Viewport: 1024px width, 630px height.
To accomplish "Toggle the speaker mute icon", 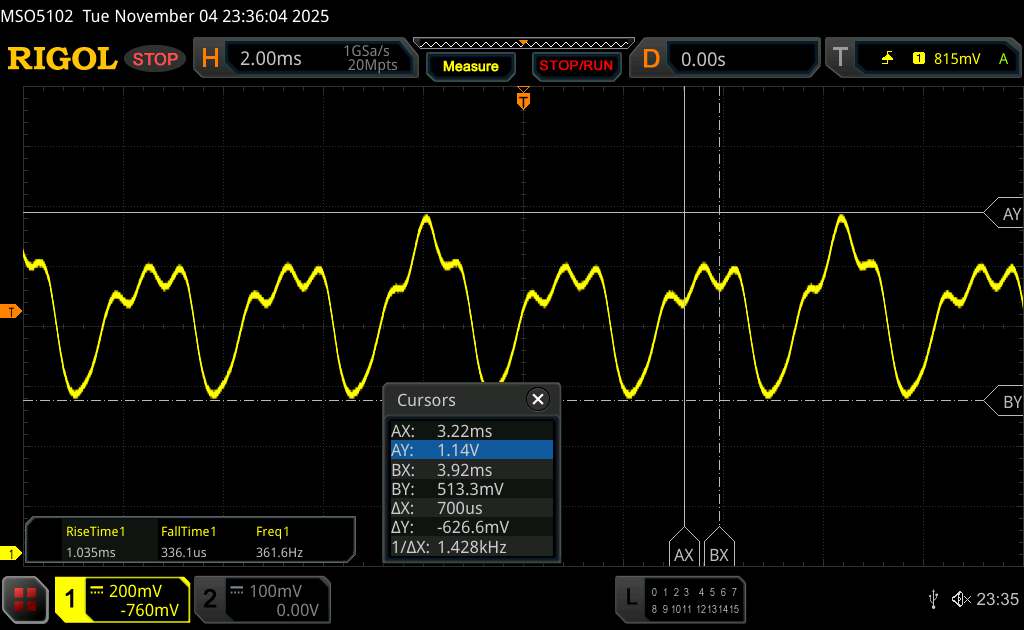I will pos(960,598).
